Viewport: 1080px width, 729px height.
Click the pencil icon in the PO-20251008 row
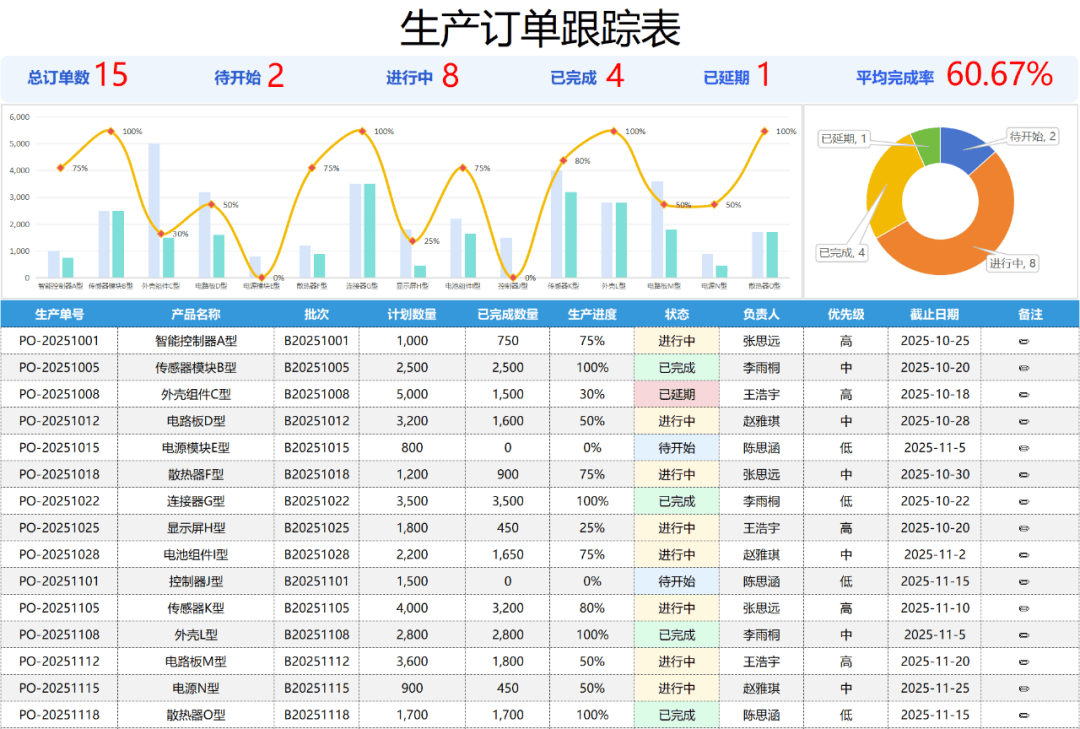pyautogui.click(x=1023, y=394)
